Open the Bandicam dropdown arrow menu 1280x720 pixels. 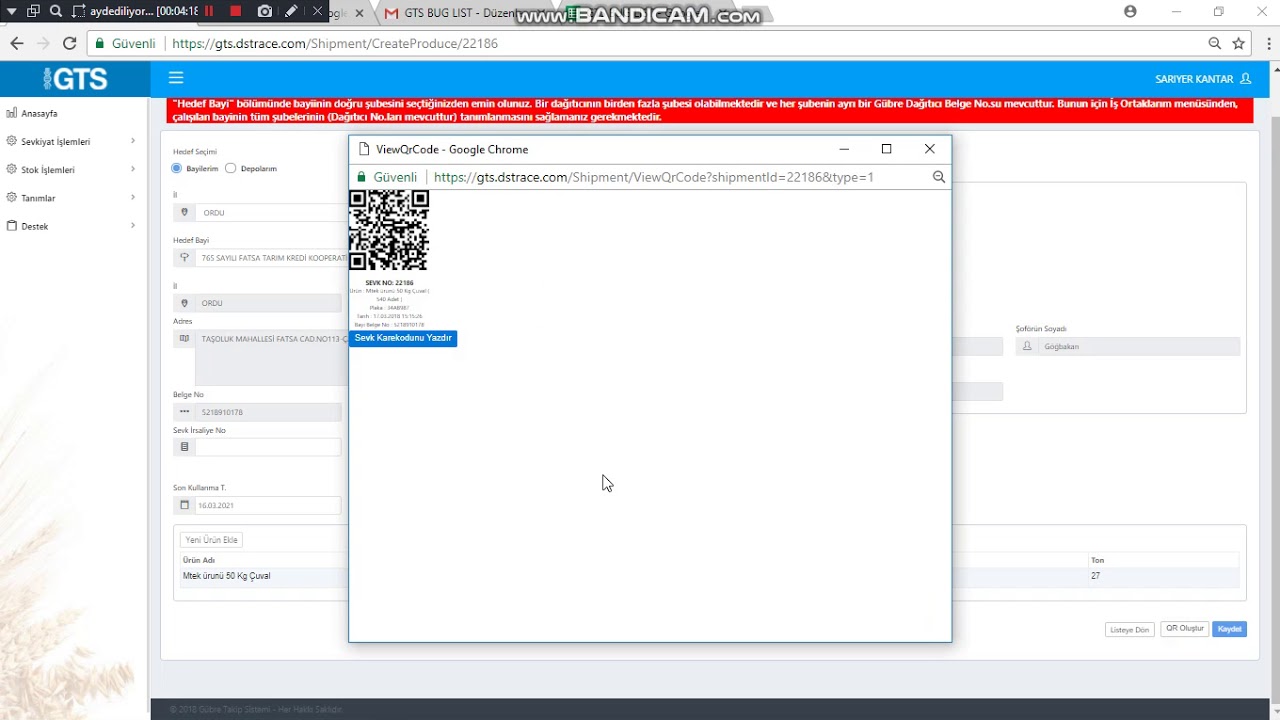(x=11, y=11)
